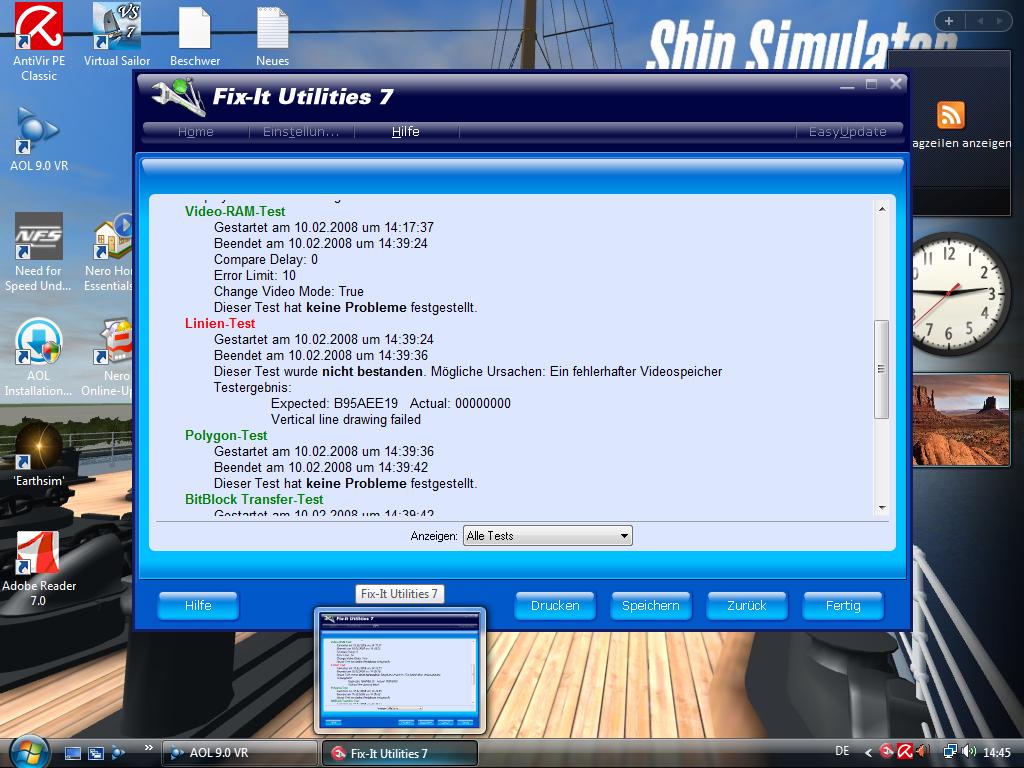The height and width of the screenshot is (768, 1024).
Task: Click the network connection tray icon
Action: [950, 752]
